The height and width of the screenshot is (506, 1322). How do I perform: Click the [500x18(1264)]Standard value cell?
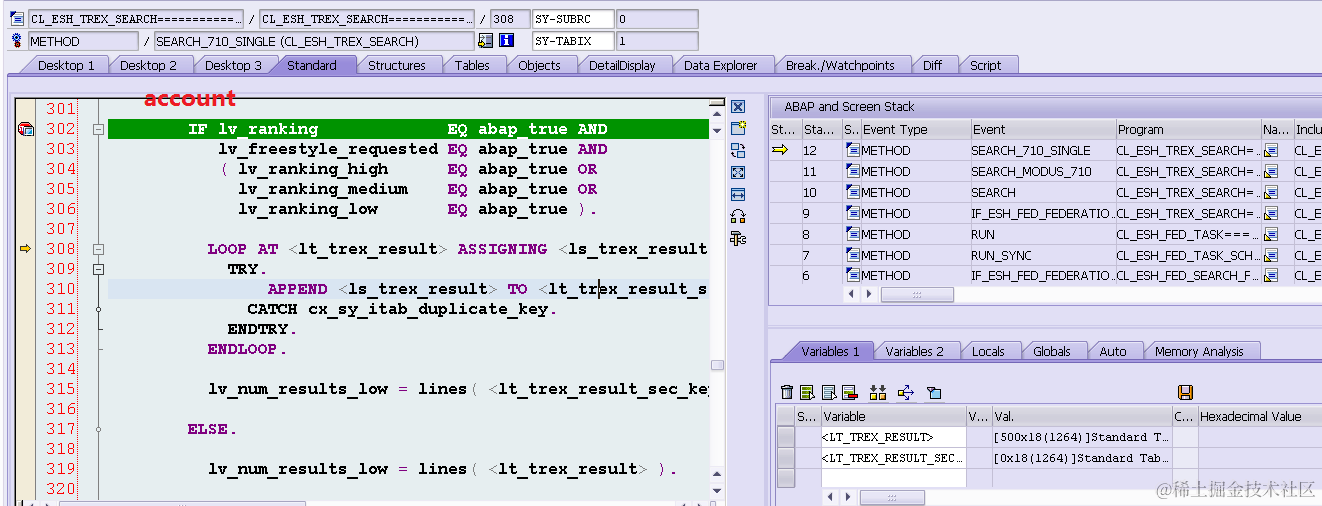tap(1081, 437)
